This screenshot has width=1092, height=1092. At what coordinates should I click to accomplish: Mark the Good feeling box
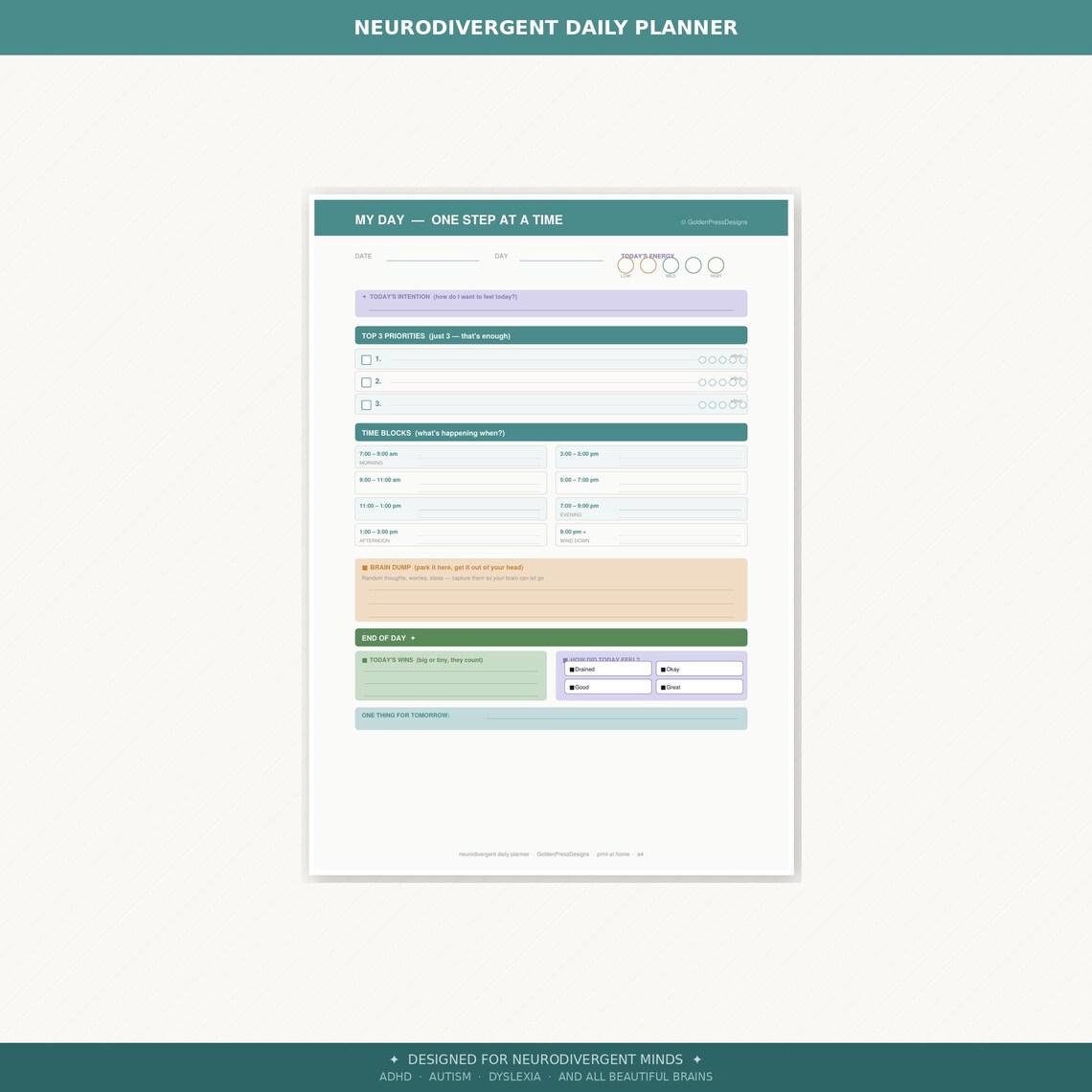(x=608, y=687)
